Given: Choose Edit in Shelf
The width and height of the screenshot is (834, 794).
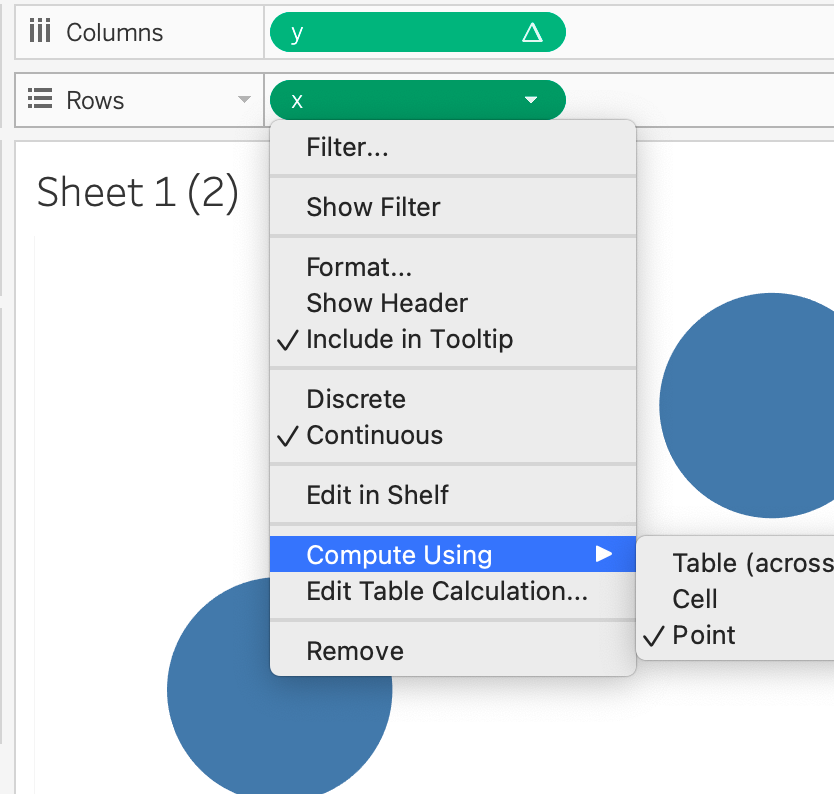Looking at the screenshot, I should click(377, 495).
